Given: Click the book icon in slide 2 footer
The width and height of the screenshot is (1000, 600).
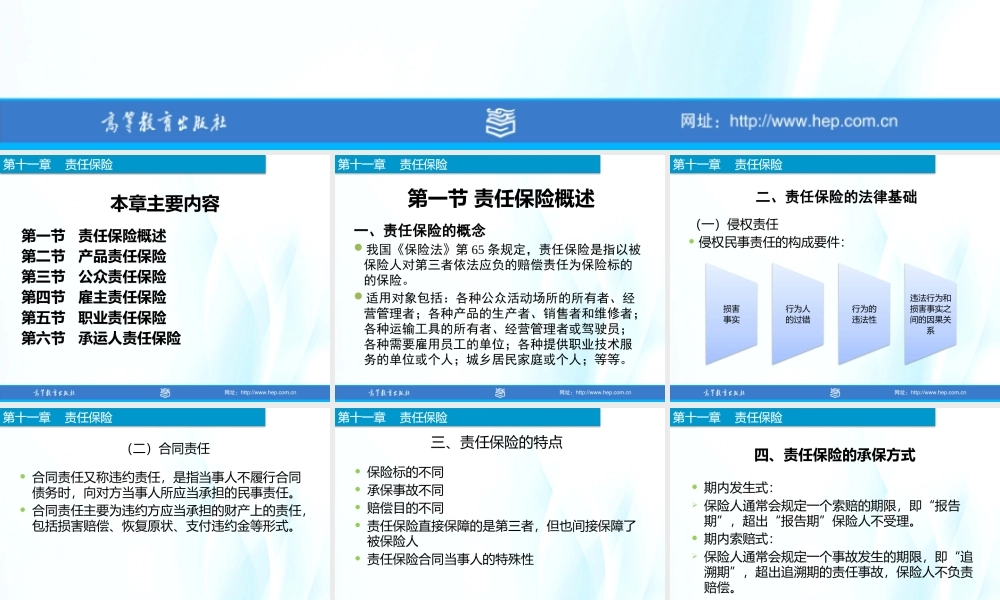Looking at the screenshot, I should tap(497, 392).
